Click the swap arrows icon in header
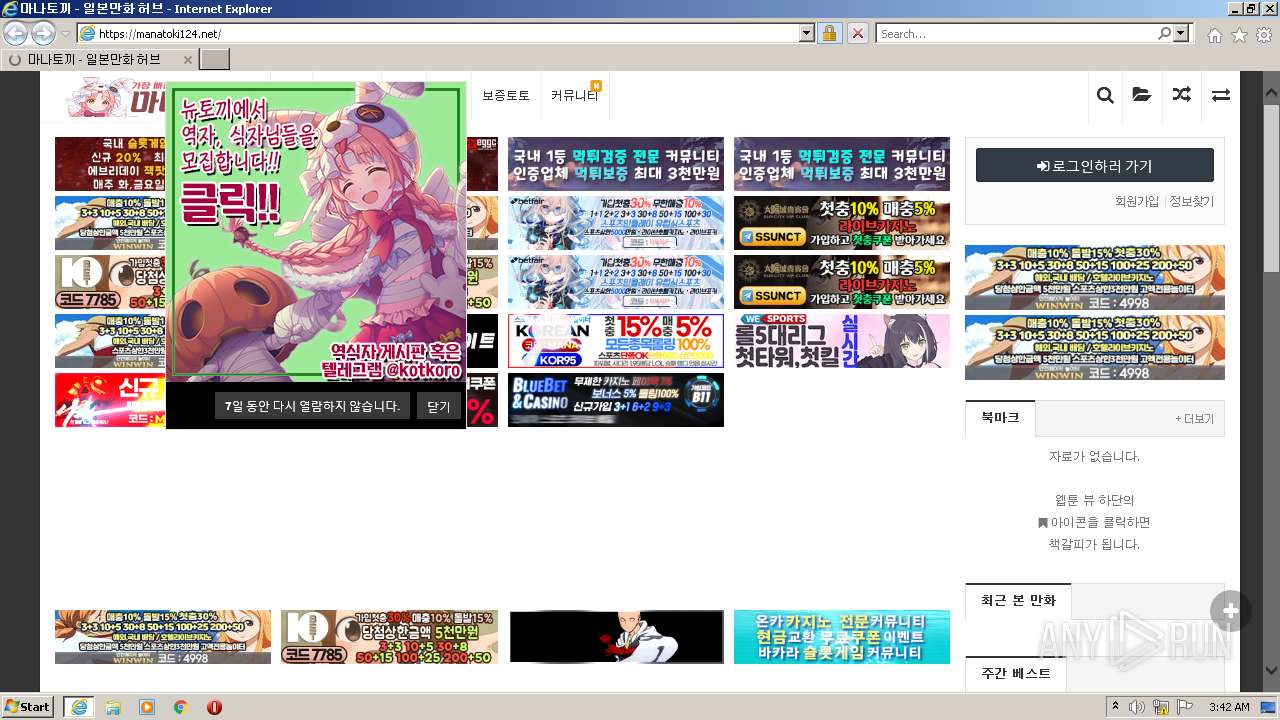Viewport: 1280px width, 720px height. point(1220,95)
